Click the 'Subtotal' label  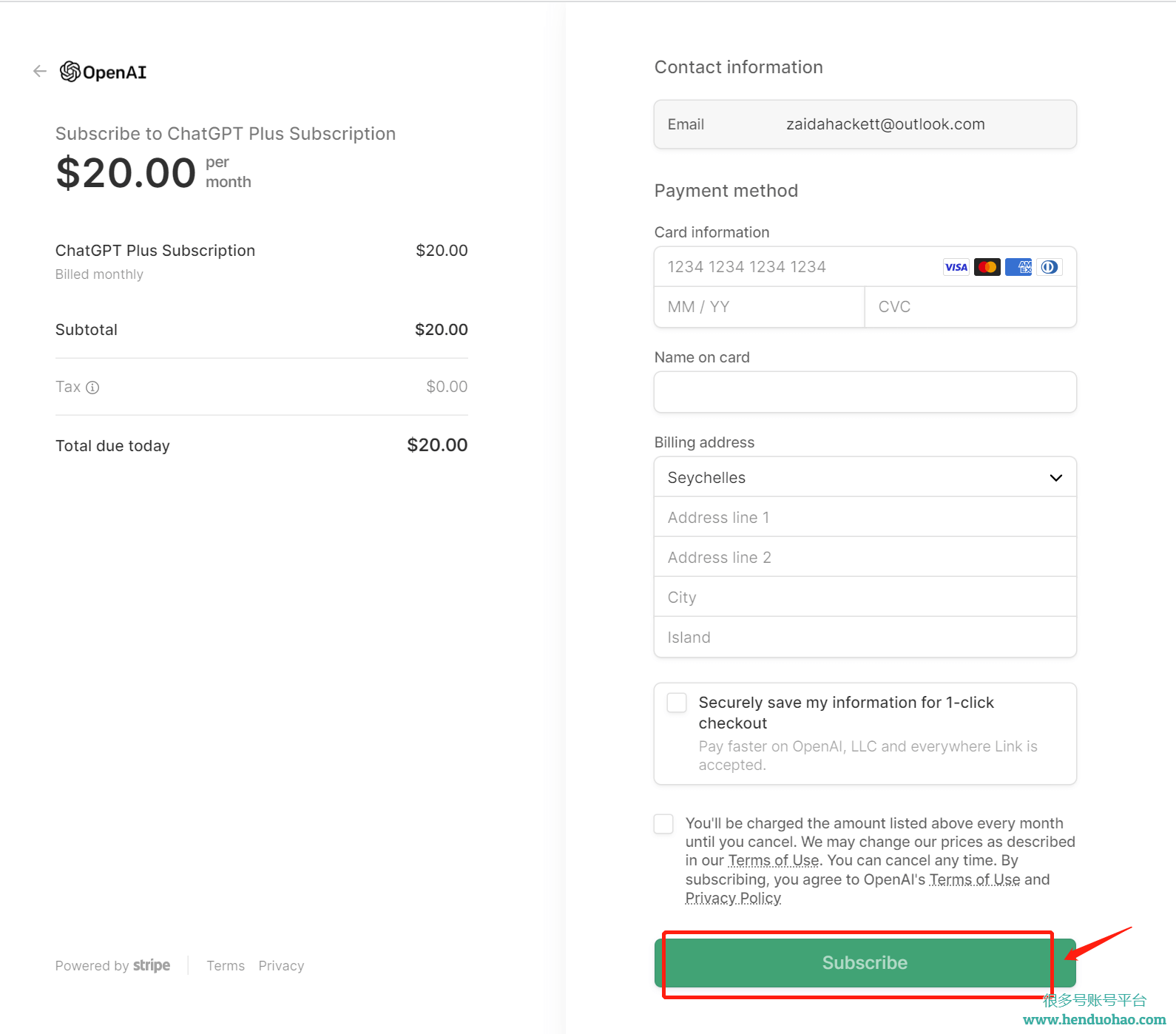click(87, 330)
